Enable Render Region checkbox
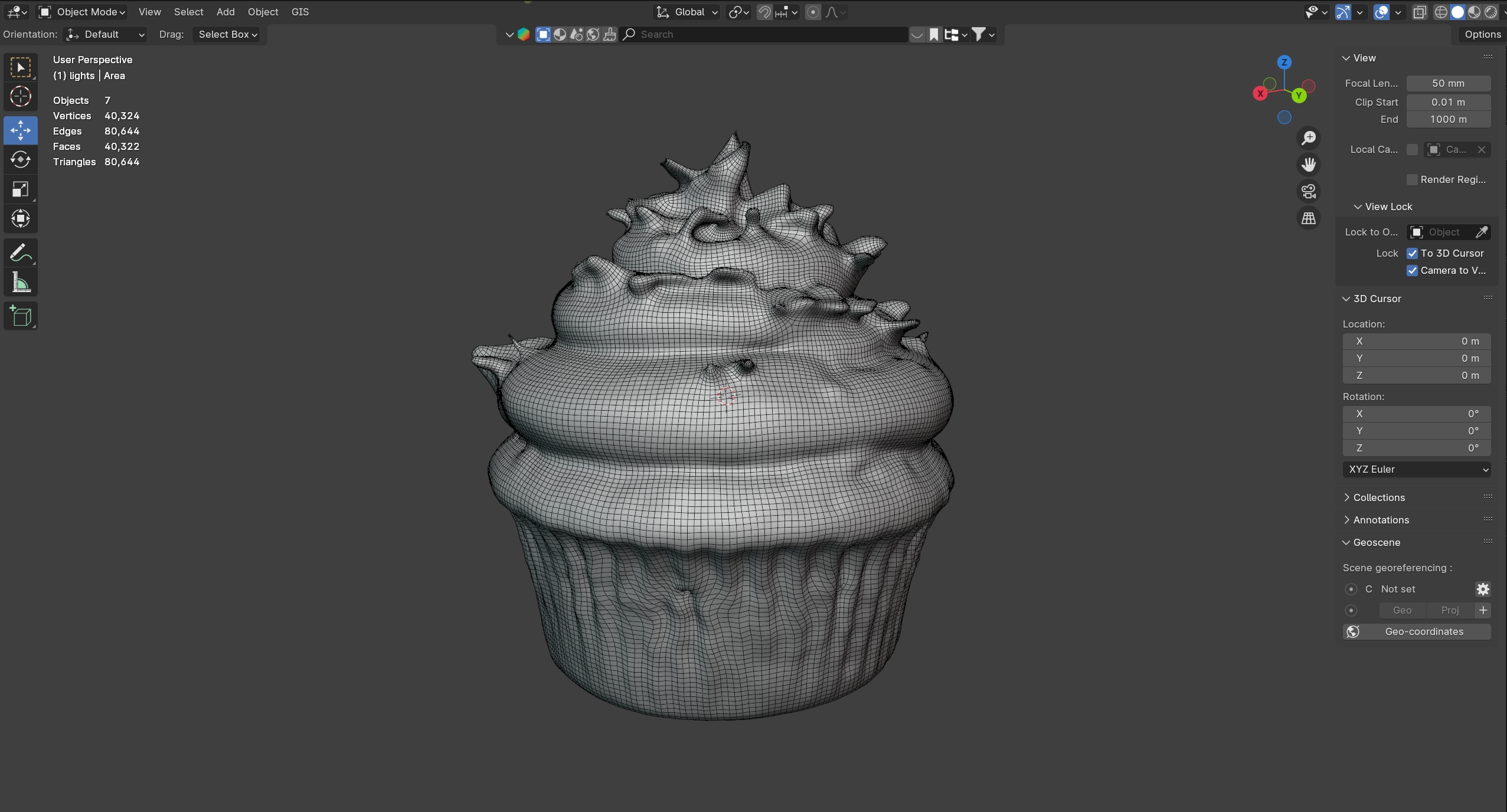1507x812 pixels. point(1412,179)
